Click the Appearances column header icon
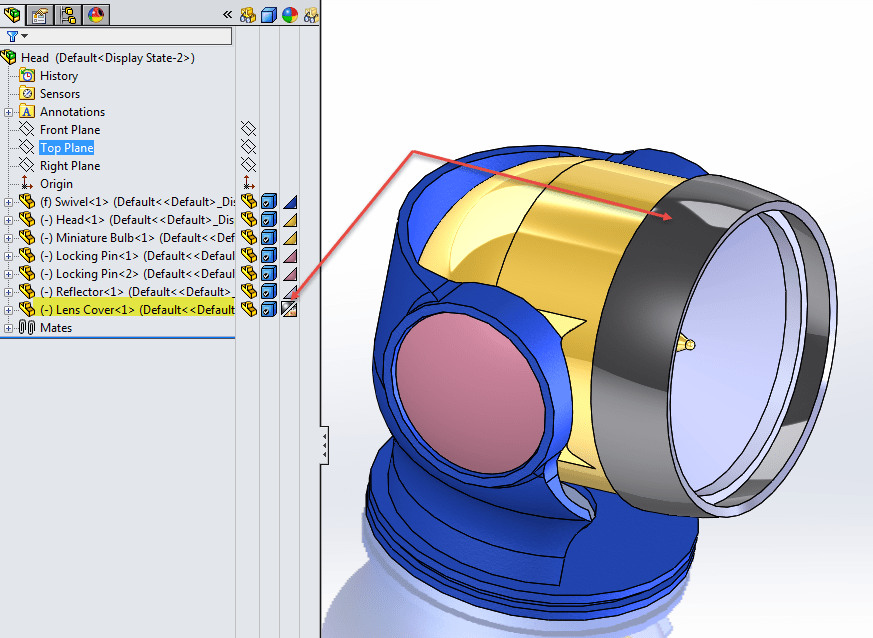Viewport: 873px width, 638px height. (290, 15)
